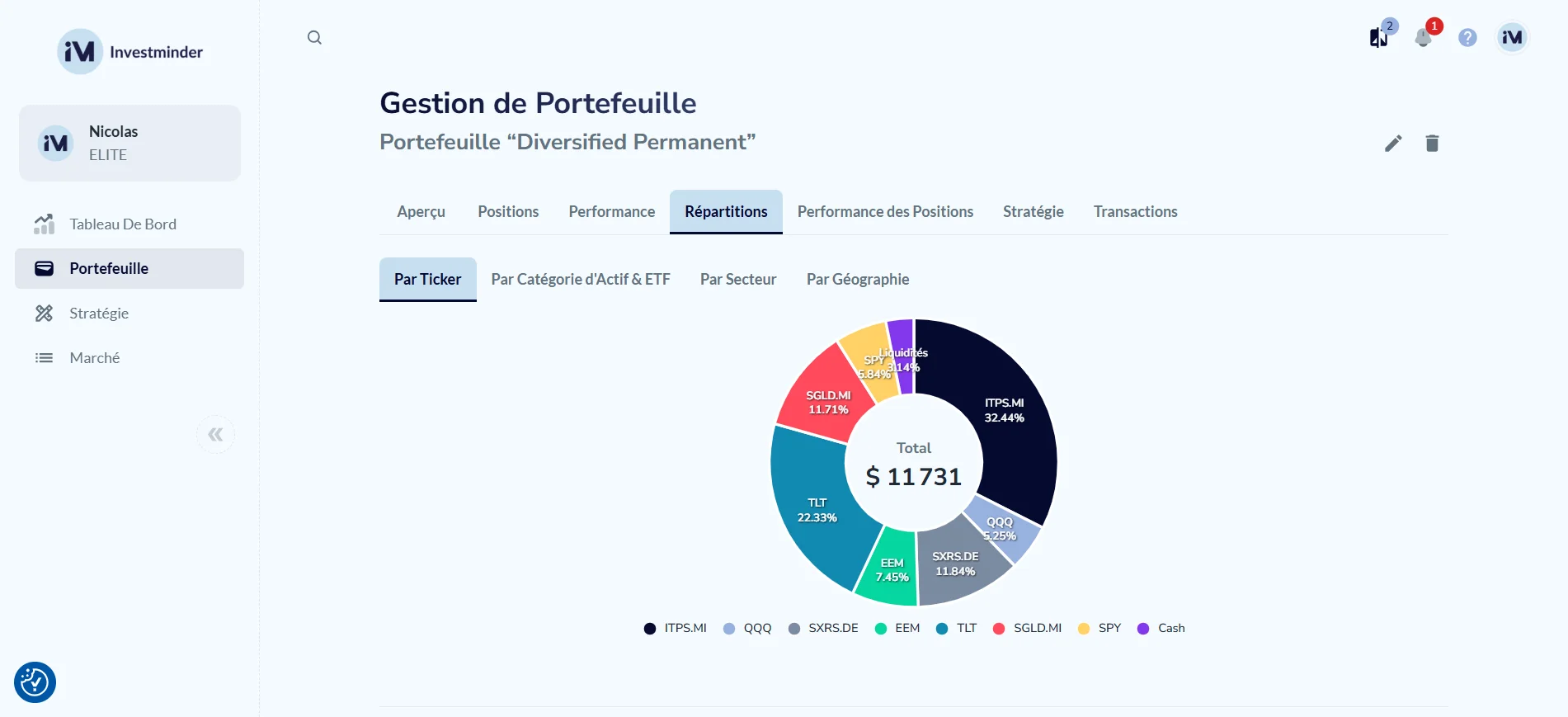Delete portfolio using the trash icon

(x=1432, y=144)
